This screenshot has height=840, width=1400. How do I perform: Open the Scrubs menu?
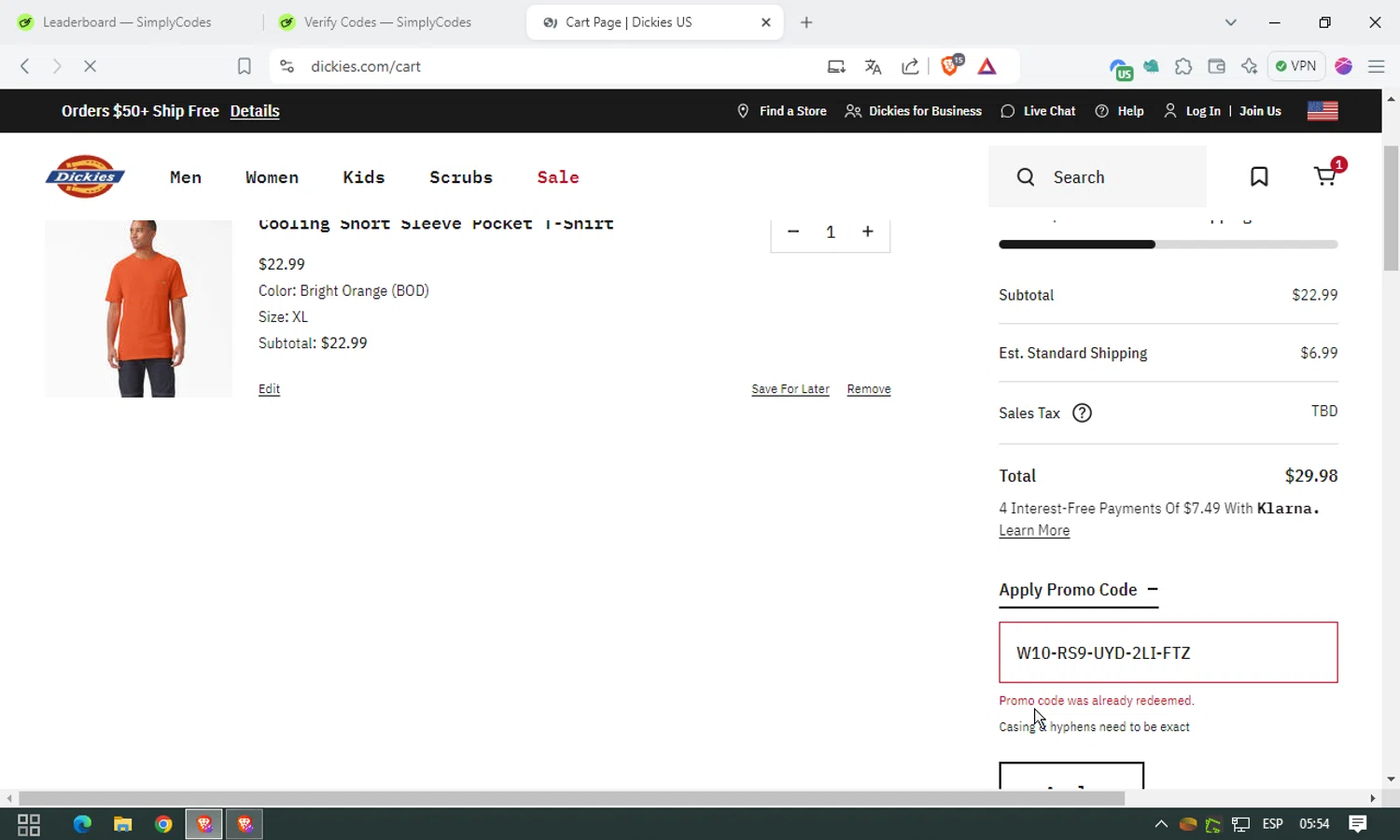(461, 177)
